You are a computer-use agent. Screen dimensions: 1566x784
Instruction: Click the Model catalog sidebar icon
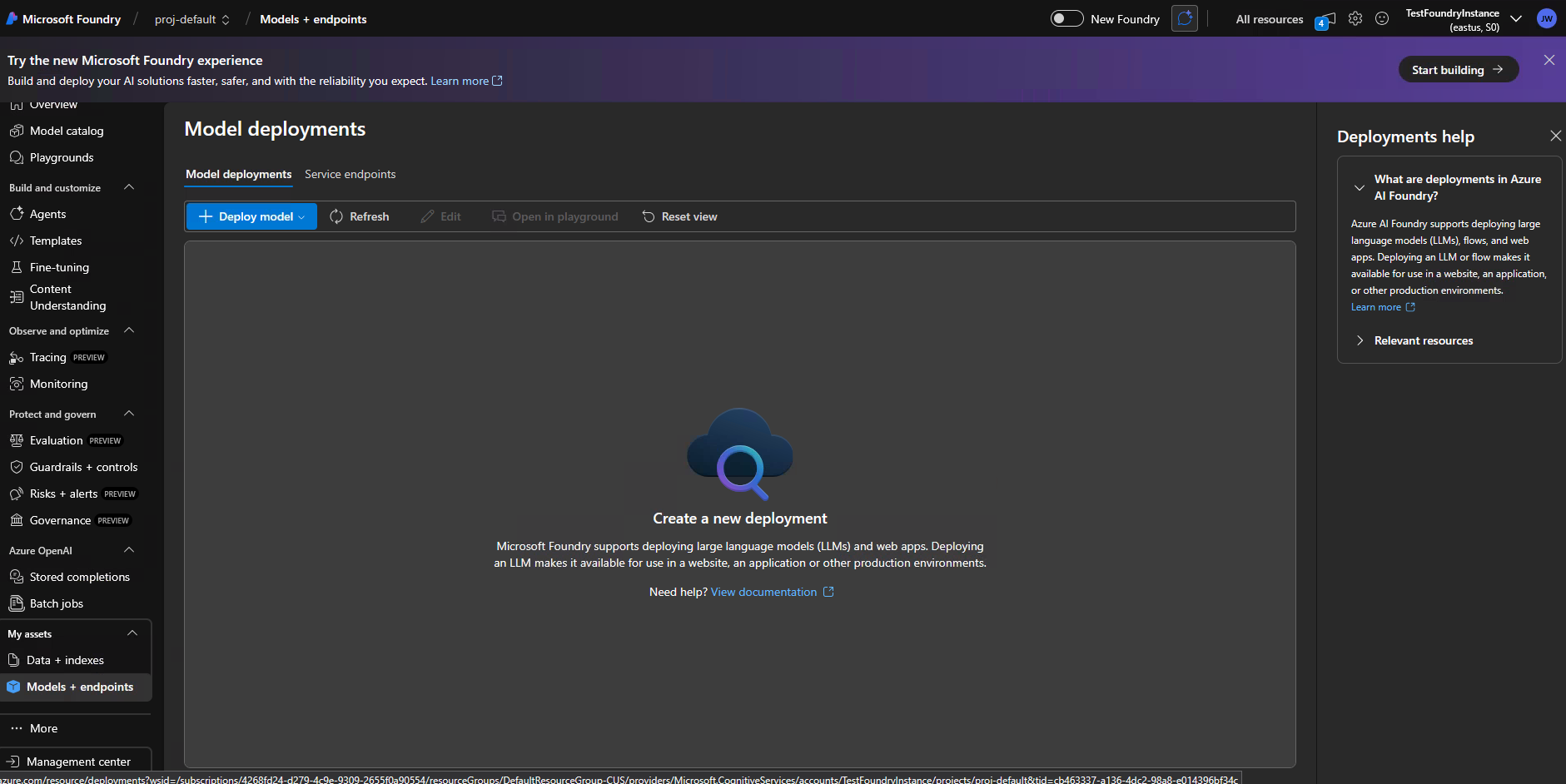click(17, 131)
